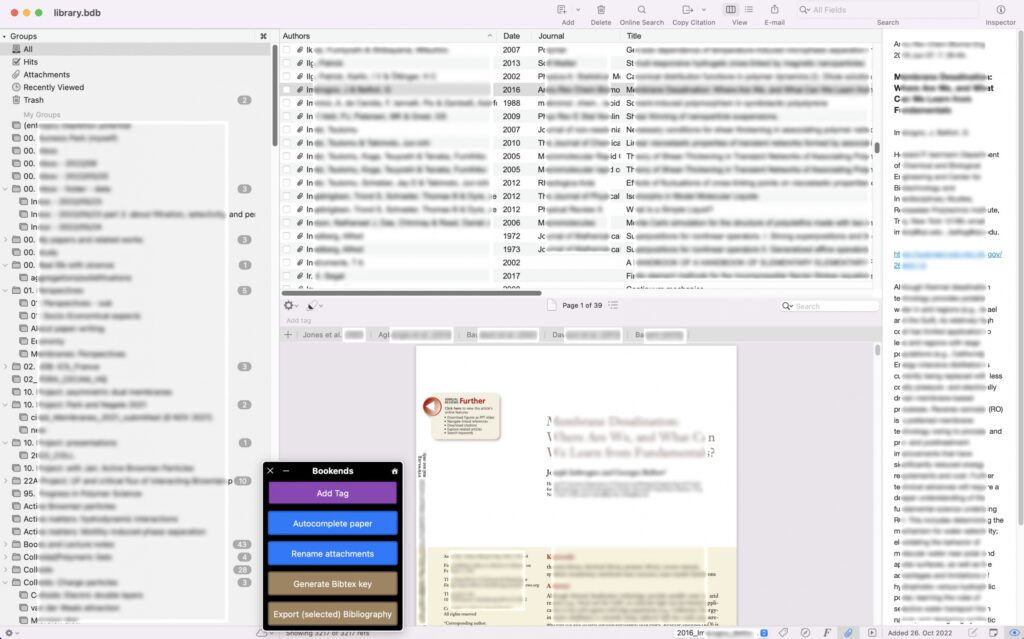Tick the checkbox for the 2007 Polymer row
This screenshot has height=639, width=1024.
point(286,50)
